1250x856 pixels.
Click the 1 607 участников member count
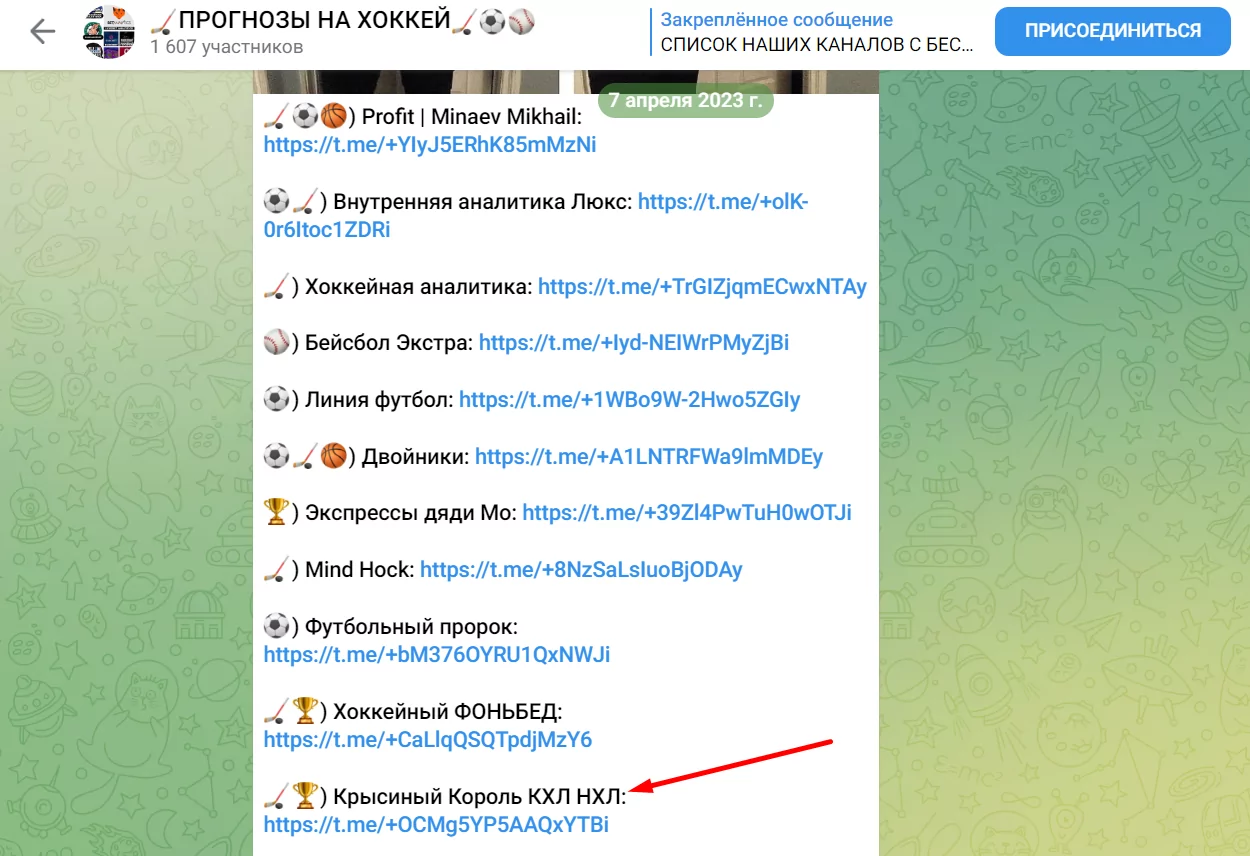[x=226, y=47]
